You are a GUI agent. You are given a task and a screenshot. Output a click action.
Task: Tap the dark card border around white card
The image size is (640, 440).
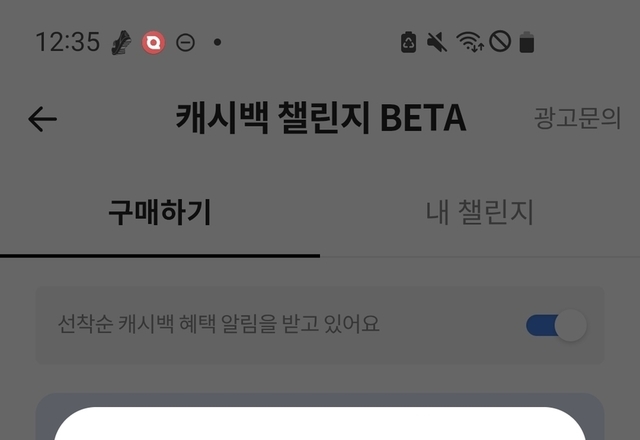pos(320,399)
